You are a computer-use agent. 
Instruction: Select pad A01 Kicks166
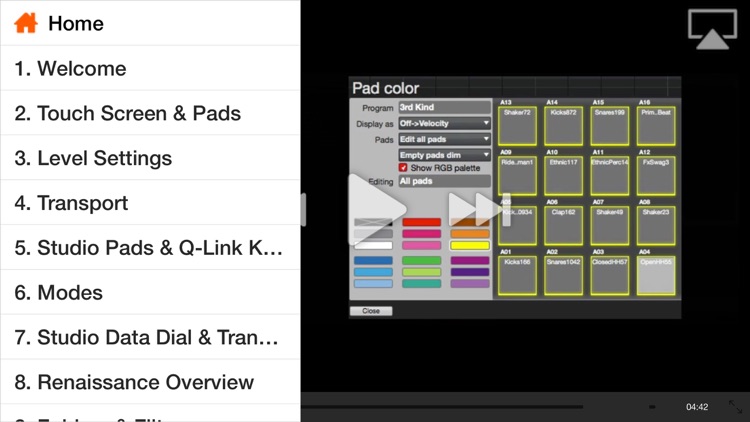pos(517,275)
